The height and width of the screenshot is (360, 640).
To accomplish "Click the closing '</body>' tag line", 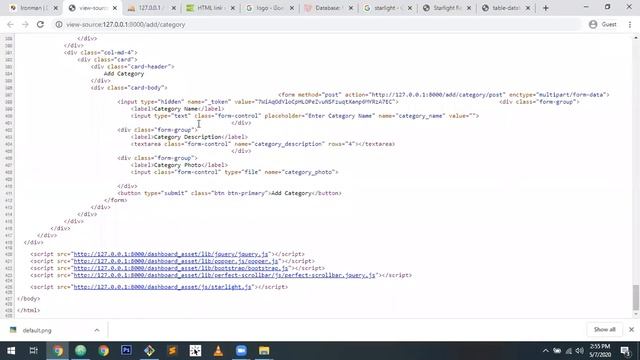I will click(x=29, y=298).
